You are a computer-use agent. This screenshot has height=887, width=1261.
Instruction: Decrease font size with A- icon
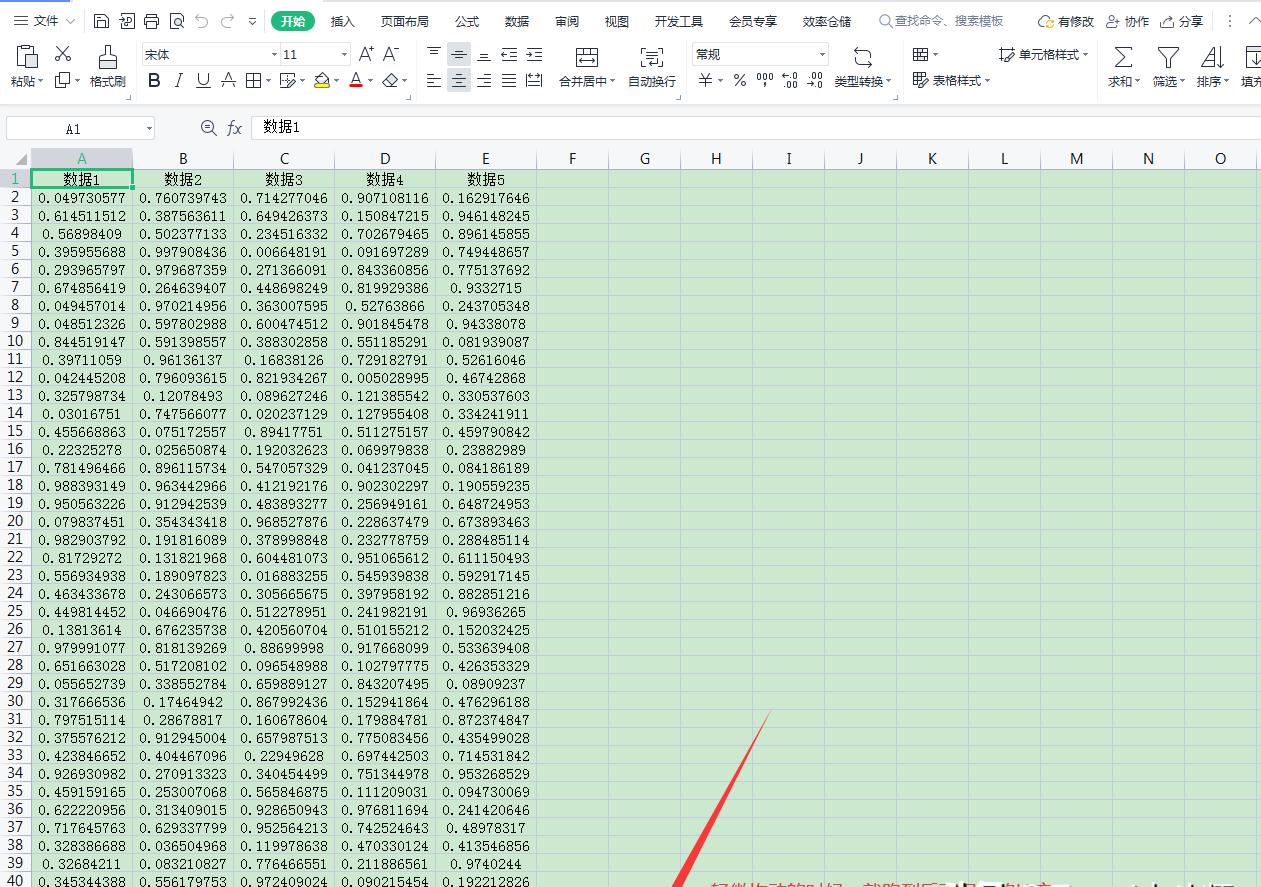(x=391, y=54)
